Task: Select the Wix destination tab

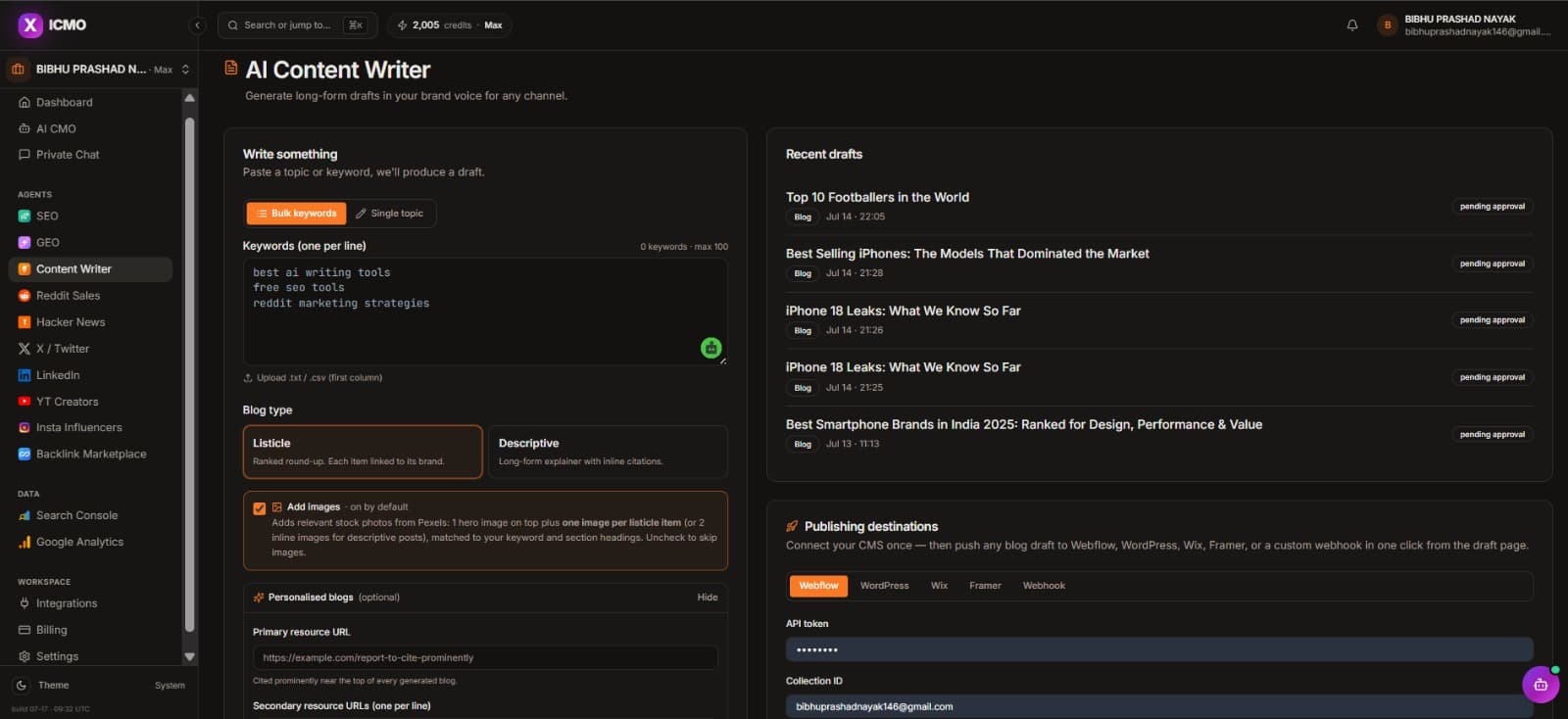Action: 939,586
